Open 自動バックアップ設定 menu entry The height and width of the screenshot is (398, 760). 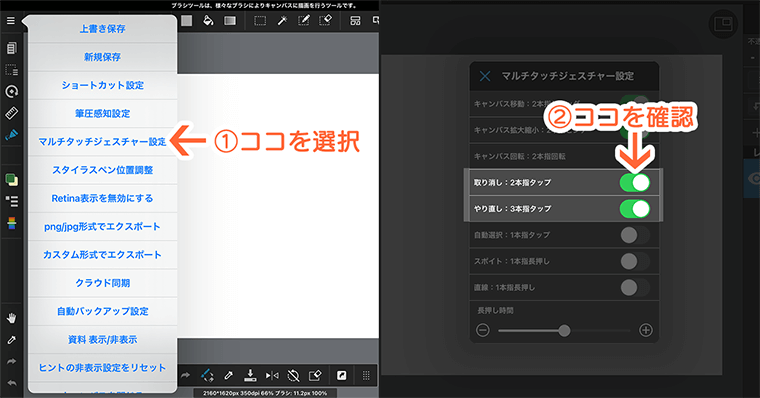click(x=102, y=311)
